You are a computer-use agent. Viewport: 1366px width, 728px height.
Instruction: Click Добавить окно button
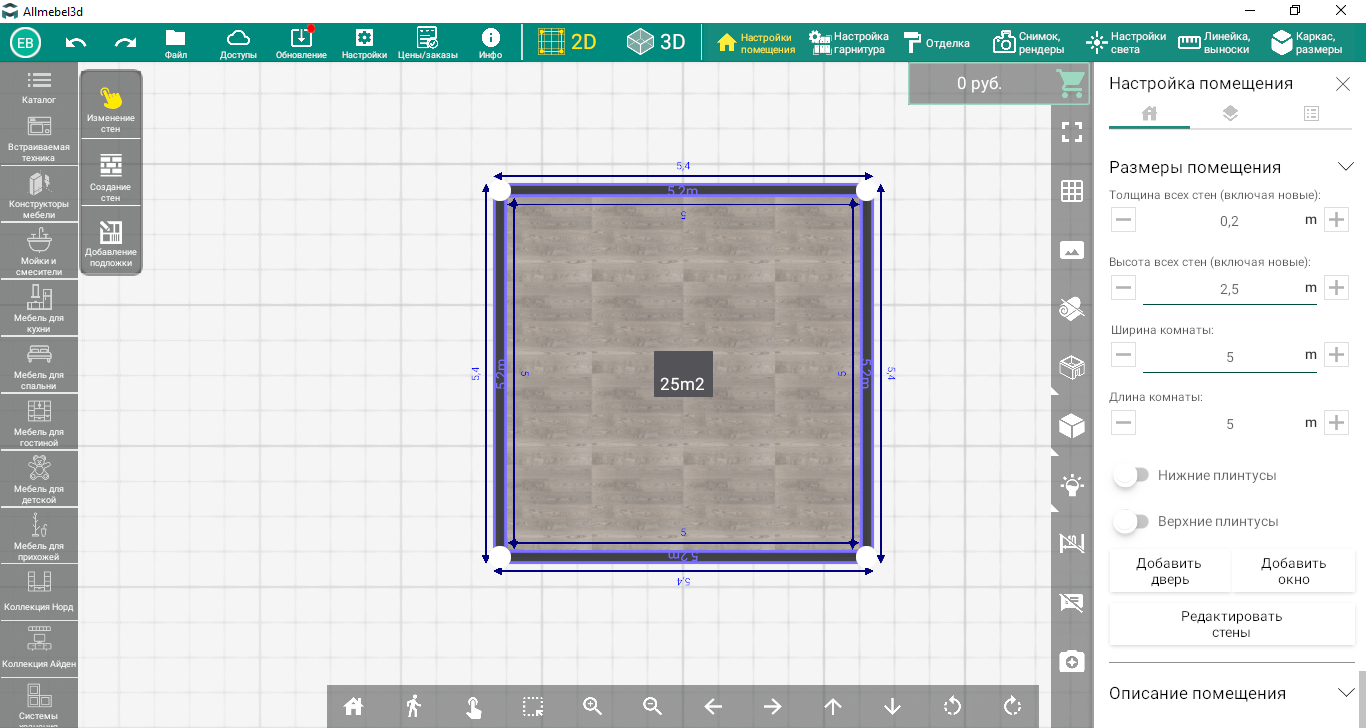(x=1293, y=571)
